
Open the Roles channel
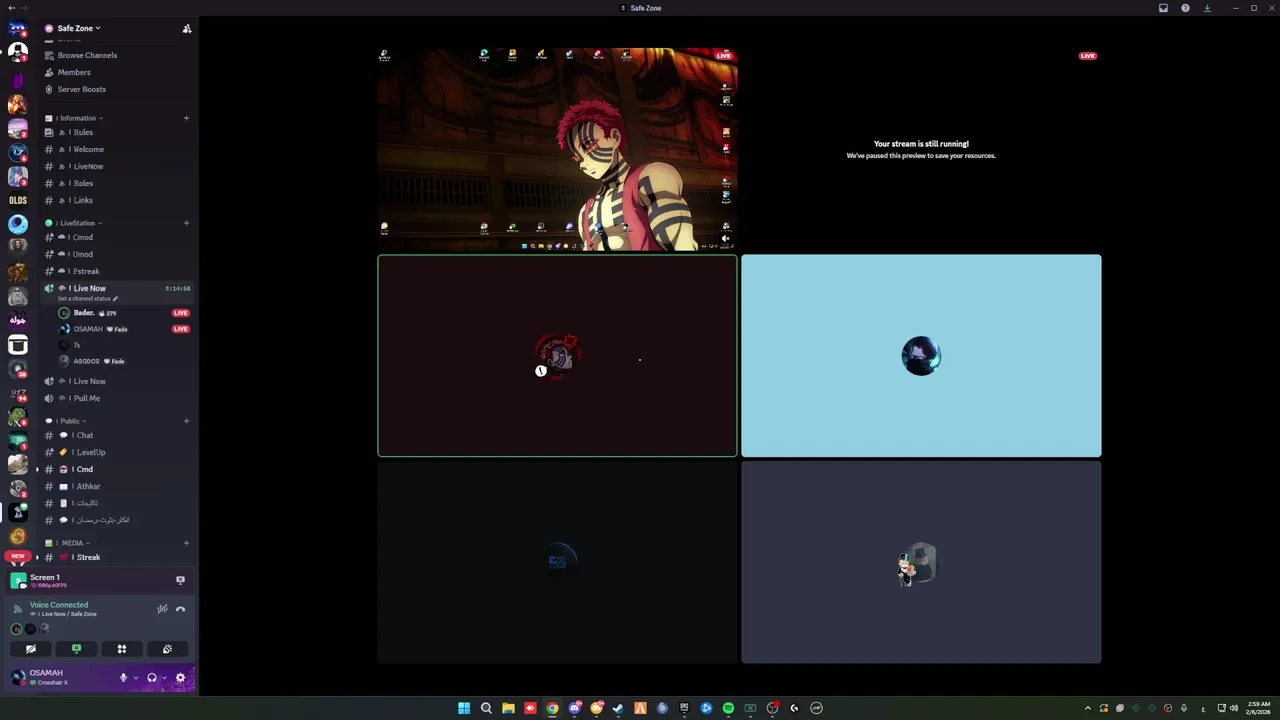coord(82,183)
